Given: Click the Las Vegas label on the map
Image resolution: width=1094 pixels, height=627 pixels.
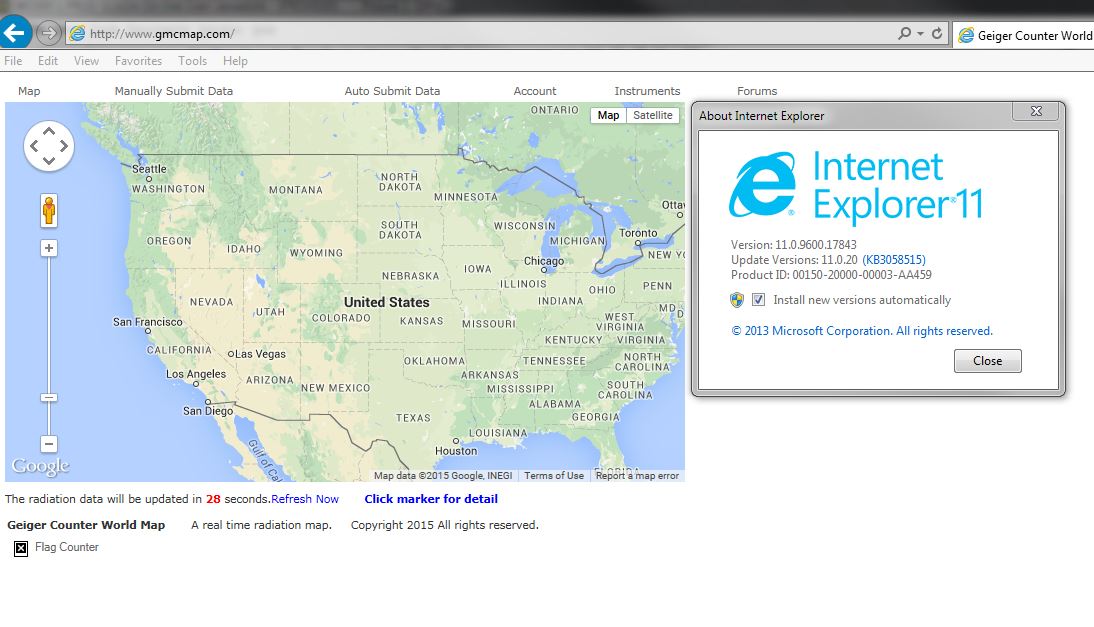Looking at the screenshot, I should click(260, 354).
